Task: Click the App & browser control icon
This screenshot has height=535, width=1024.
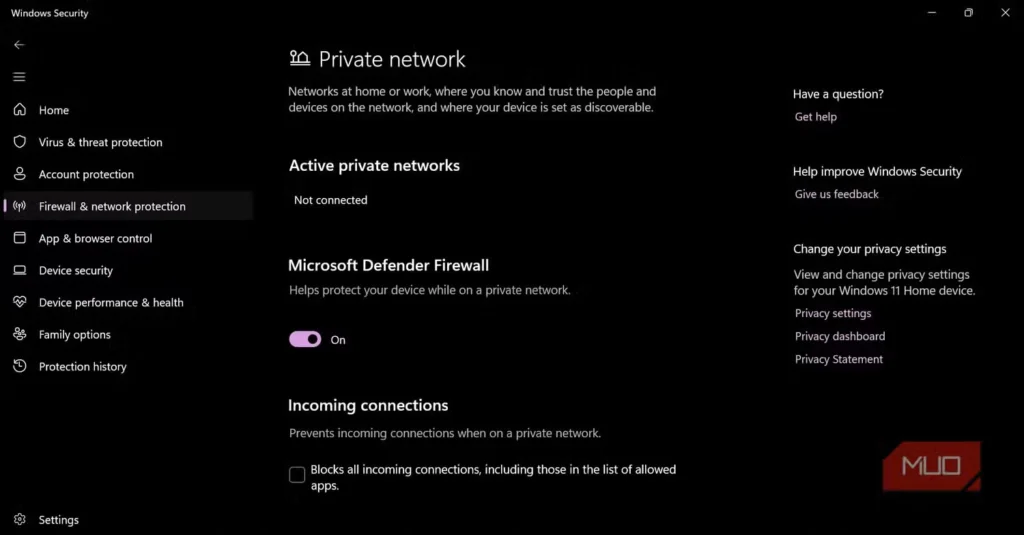Action: (19, 238)
